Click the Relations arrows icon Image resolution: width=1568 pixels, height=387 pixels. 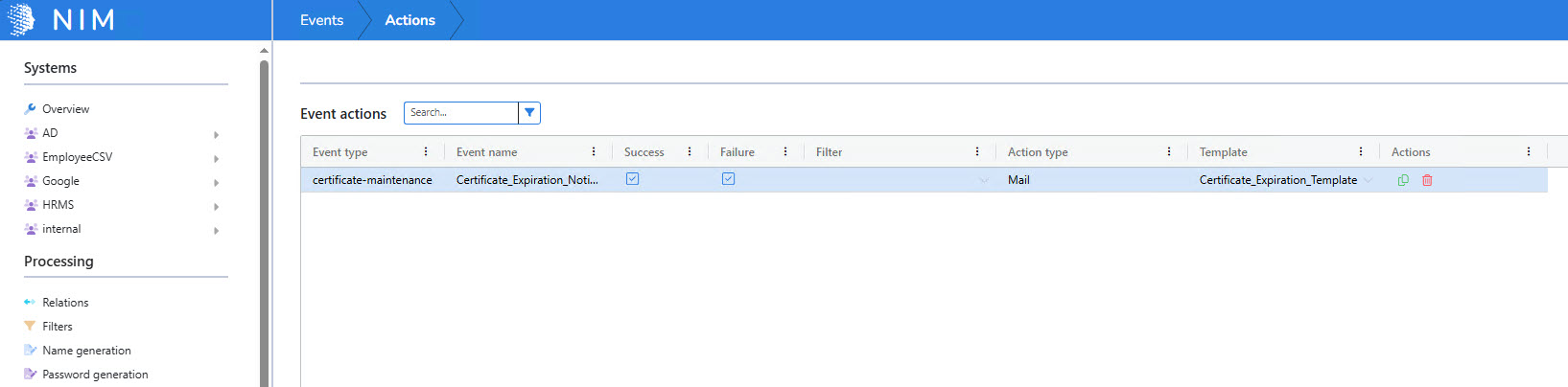pos(30,303)
